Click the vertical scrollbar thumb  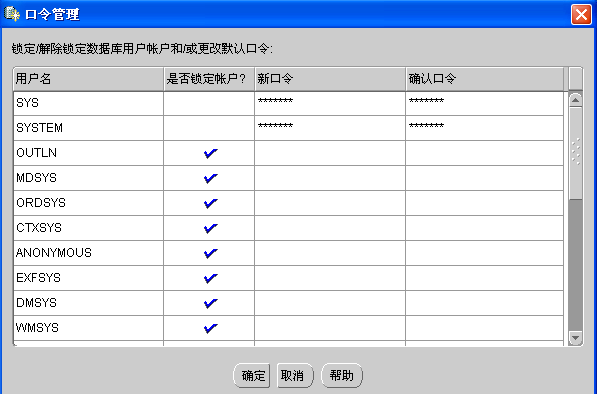tap(575, 153)
